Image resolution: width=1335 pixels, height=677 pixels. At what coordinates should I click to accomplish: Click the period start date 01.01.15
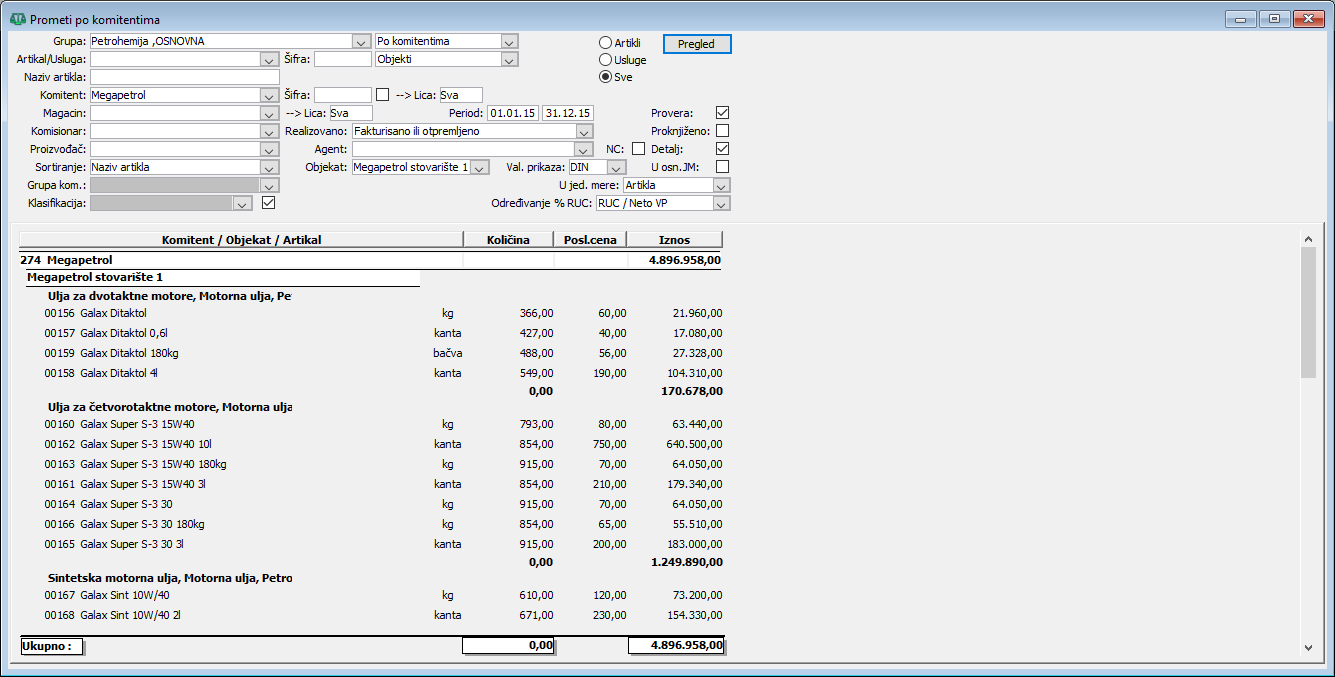pyautogui.click(x=513, y=113)
